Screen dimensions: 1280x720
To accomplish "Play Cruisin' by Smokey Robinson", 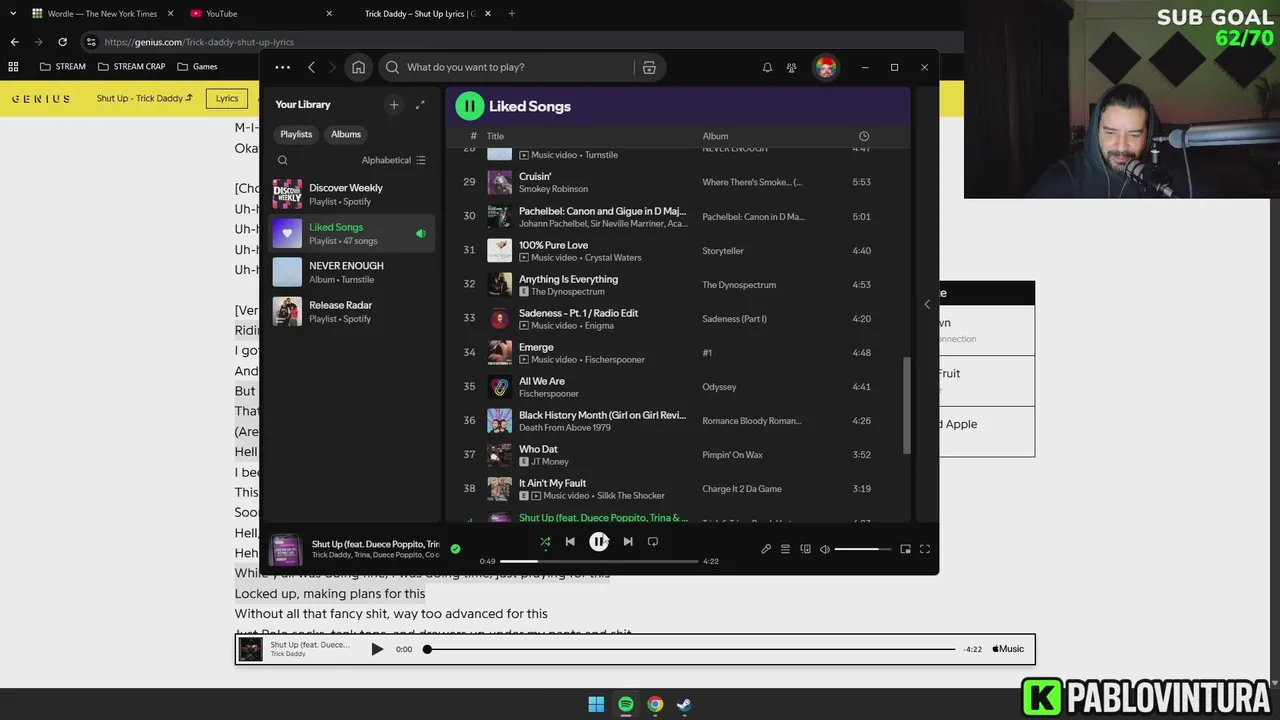I will (677, 182).
